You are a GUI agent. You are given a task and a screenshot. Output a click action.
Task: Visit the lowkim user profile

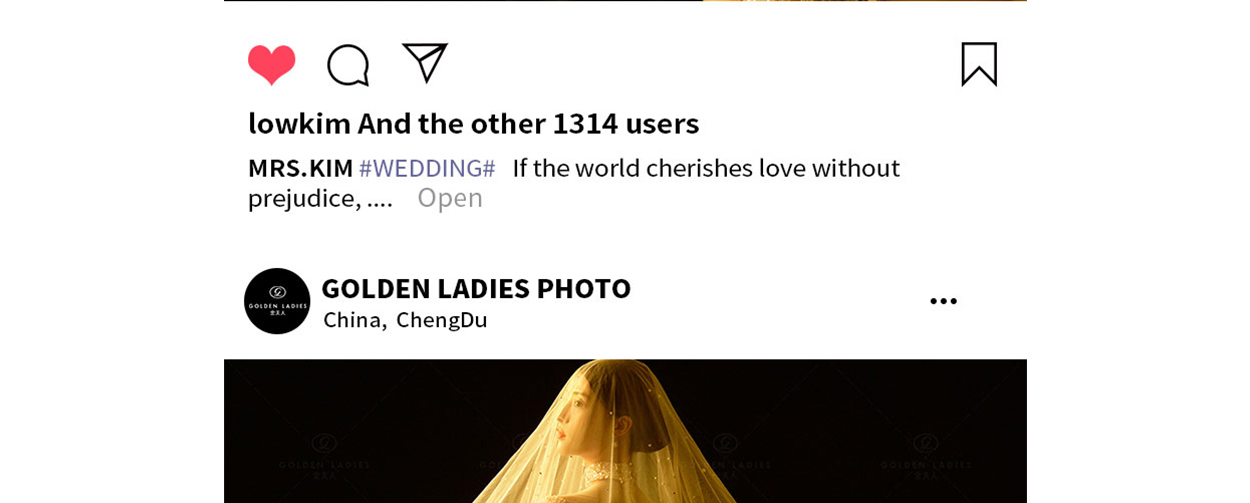[x=300, y=123]
